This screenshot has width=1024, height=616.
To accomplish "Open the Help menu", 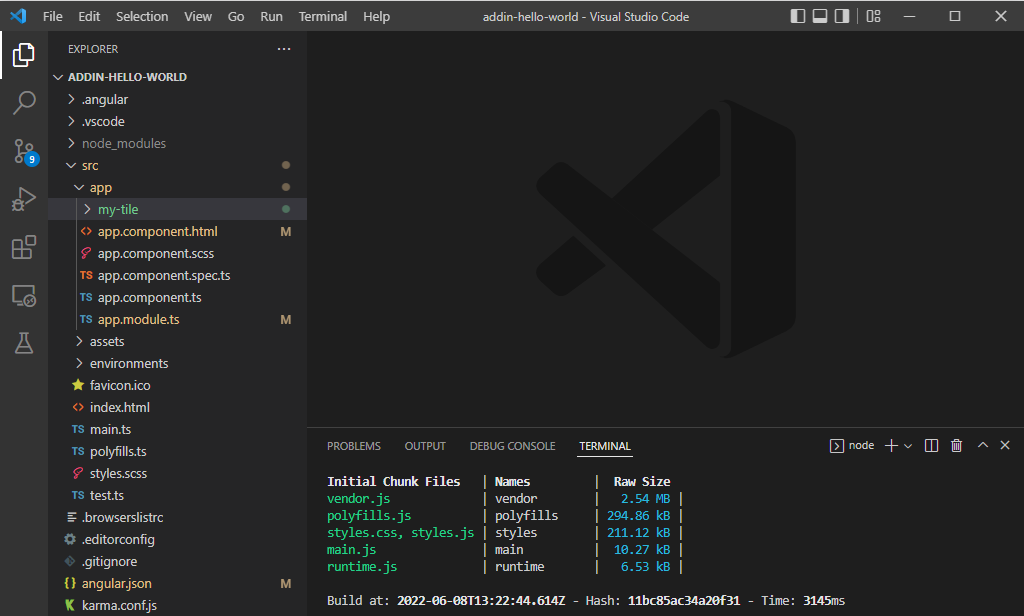I will (376, 16).
